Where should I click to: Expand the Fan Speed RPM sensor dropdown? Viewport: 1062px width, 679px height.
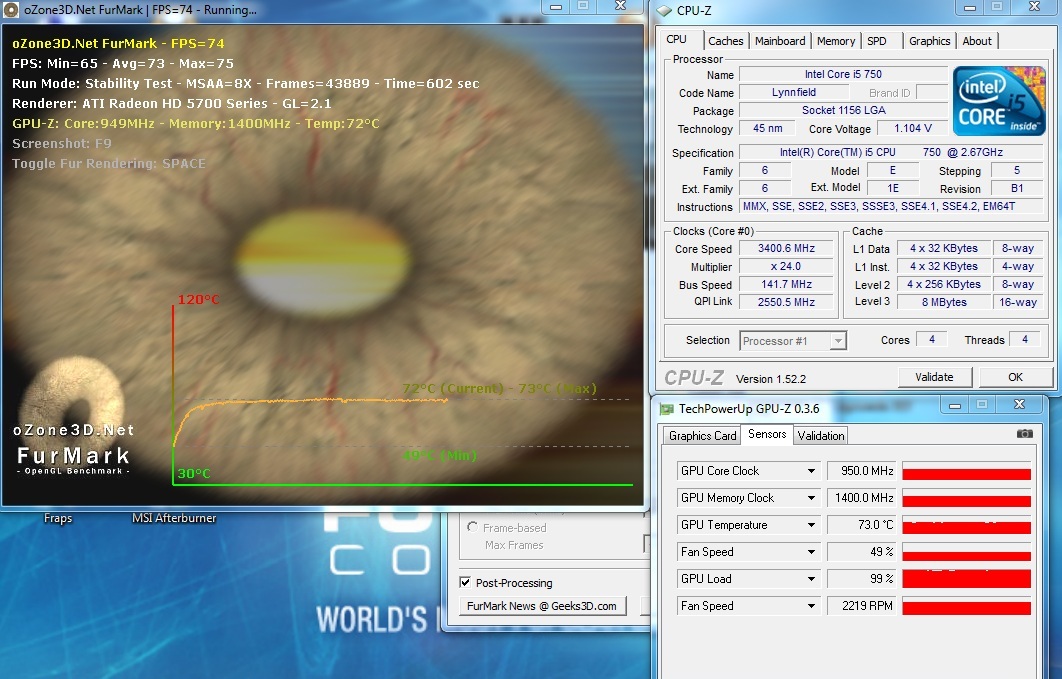(x=811, y=606)
